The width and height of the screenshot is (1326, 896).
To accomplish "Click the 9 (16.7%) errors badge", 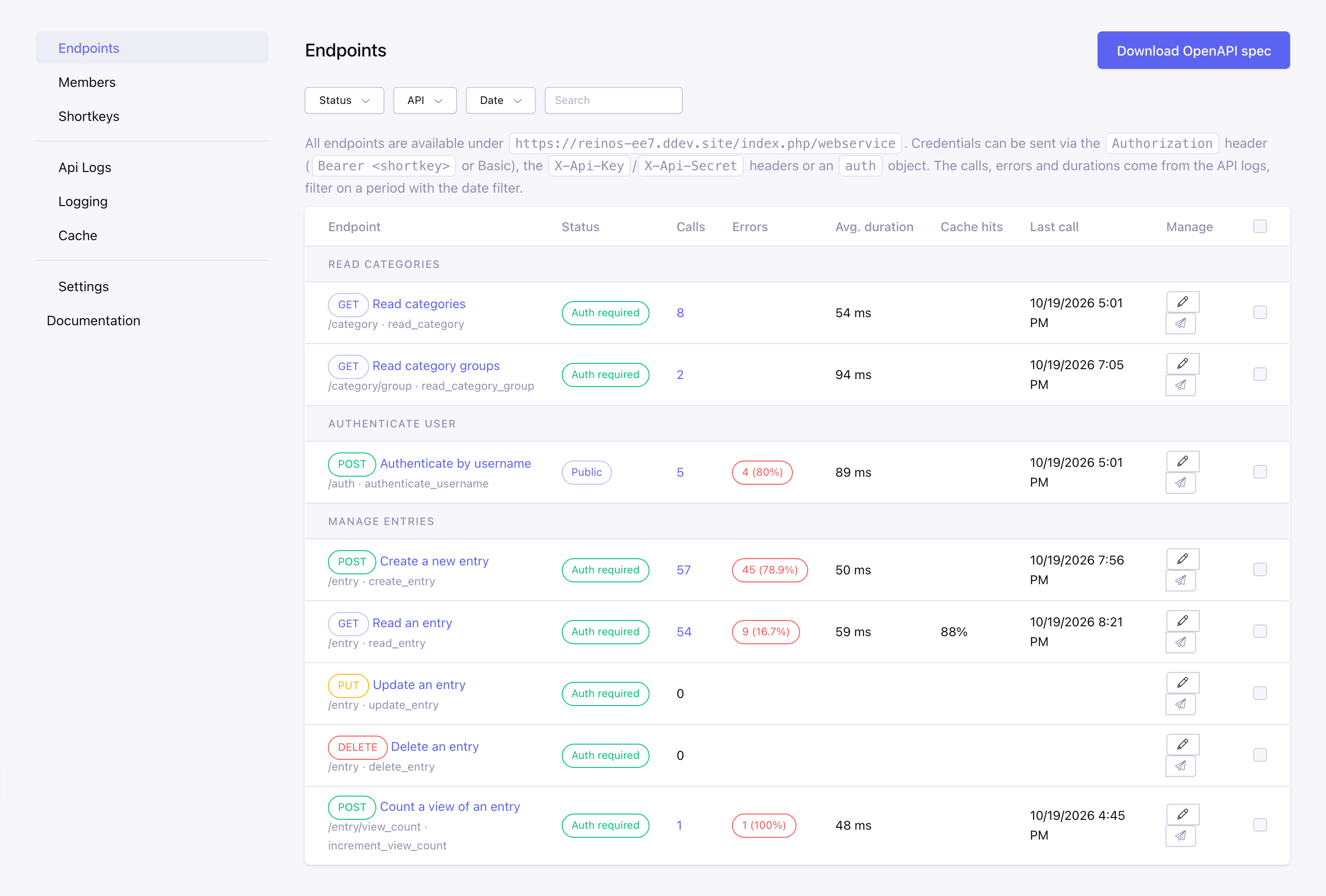I will (766, 632).
